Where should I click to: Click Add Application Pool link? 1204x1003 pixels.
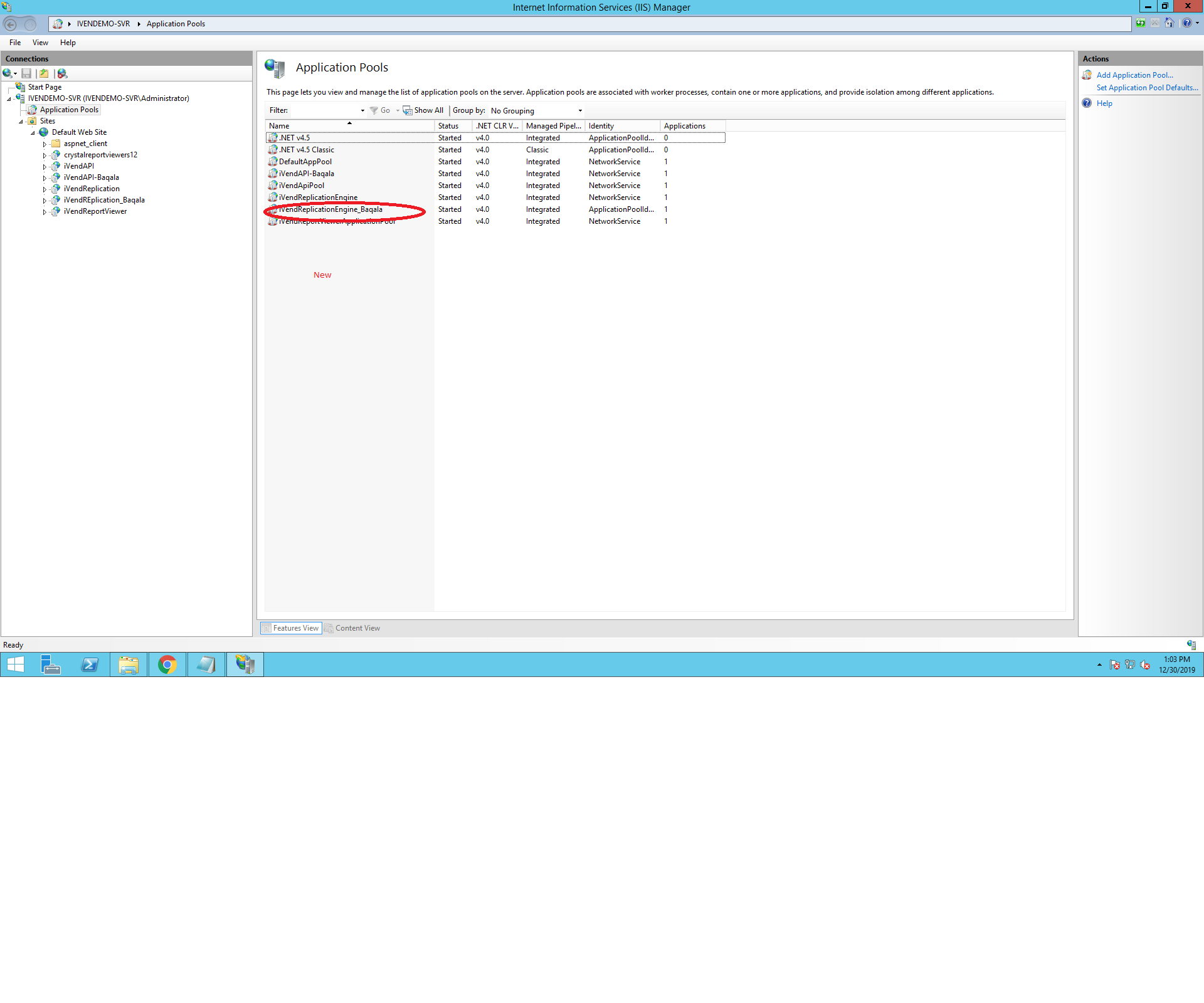(x=1134, y=75)
